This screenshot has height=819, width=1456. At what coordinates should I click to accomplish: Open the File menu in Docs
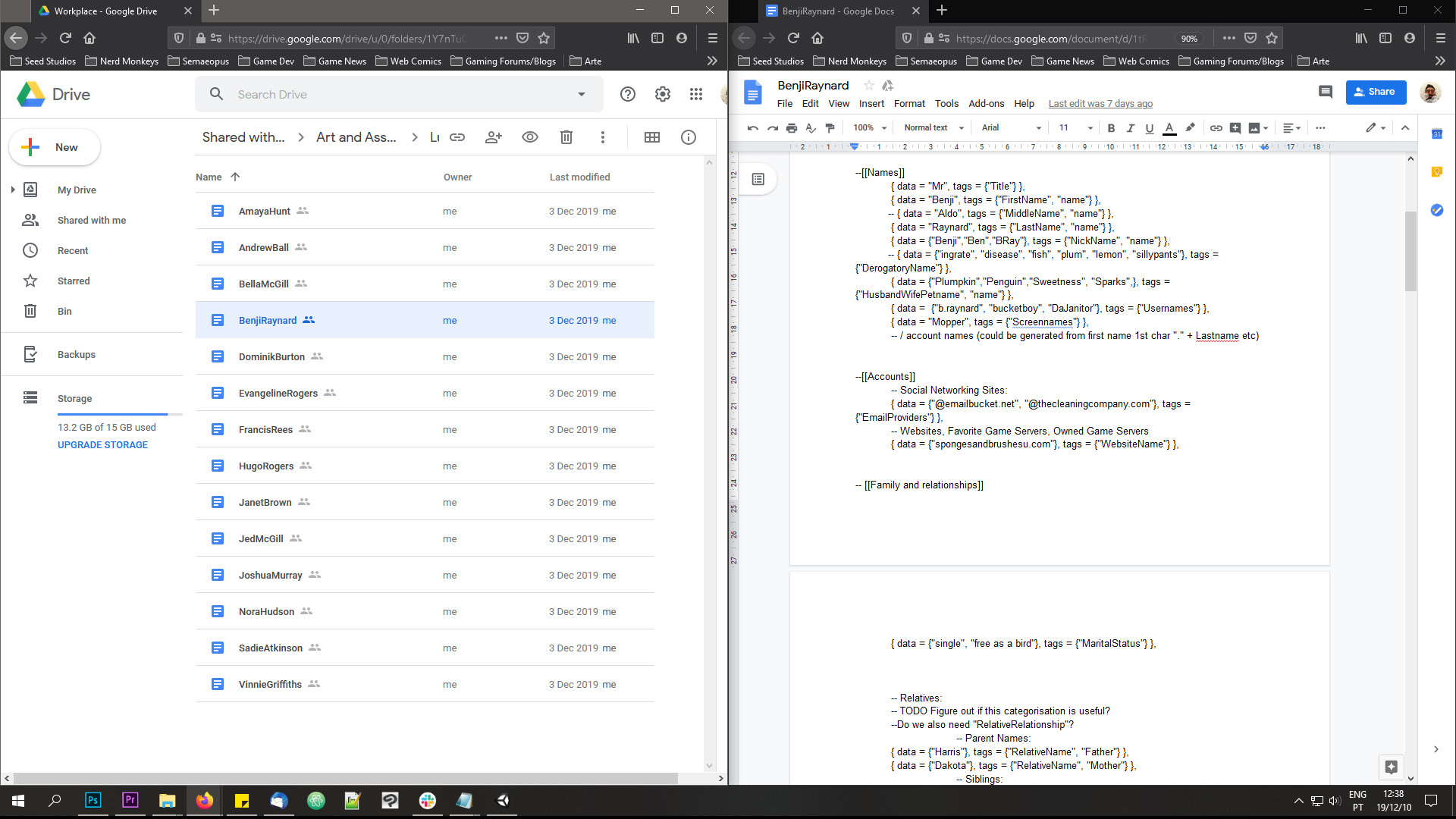(x=785, y=104)
